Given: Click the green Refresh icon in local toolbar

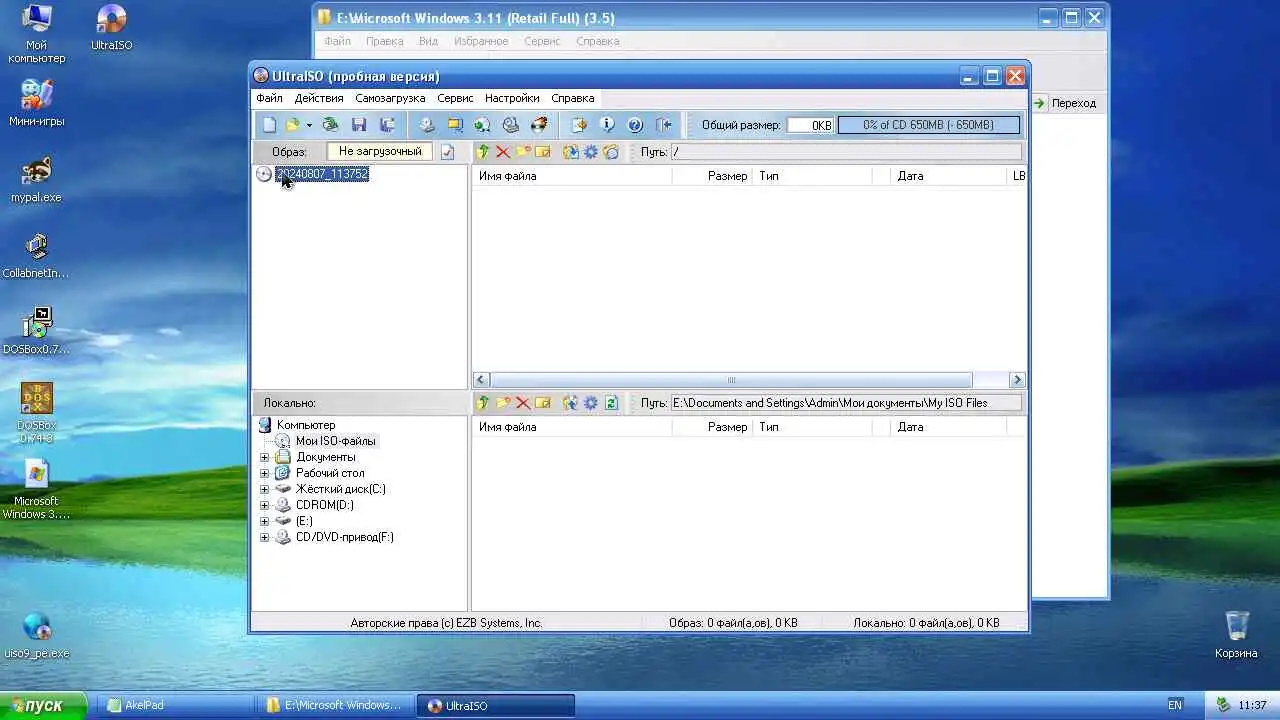Looking at the screenshot, I should point(611,403).
